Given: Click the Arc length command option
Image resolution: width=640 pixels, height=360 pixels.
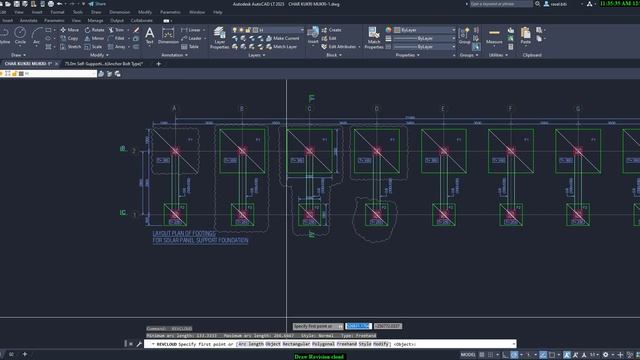Looking at the screenshot, I should (251, 344).
